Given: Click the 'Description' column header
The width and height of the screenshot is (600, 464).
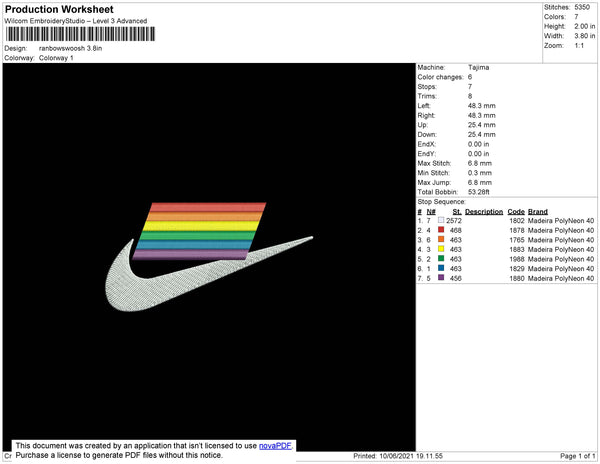Looking at the screenshot, I should click(x=484, y=212).
